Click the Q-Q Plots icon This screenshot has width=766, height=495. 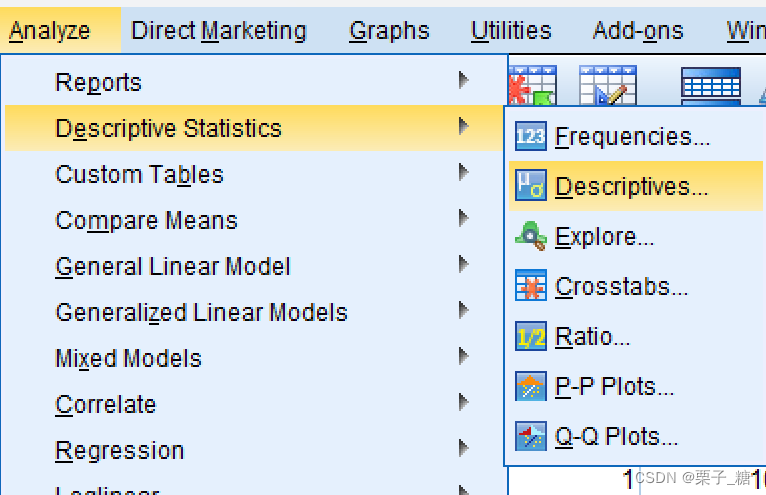[531, 436]
